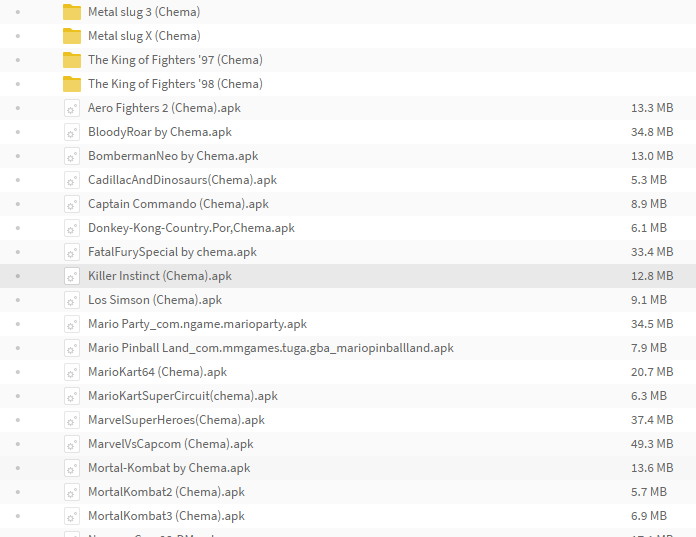Click the file icon of MarioKartSuperCircuit apk
The height and width of the screenshot is (537, 696).
tap(72, 395)
